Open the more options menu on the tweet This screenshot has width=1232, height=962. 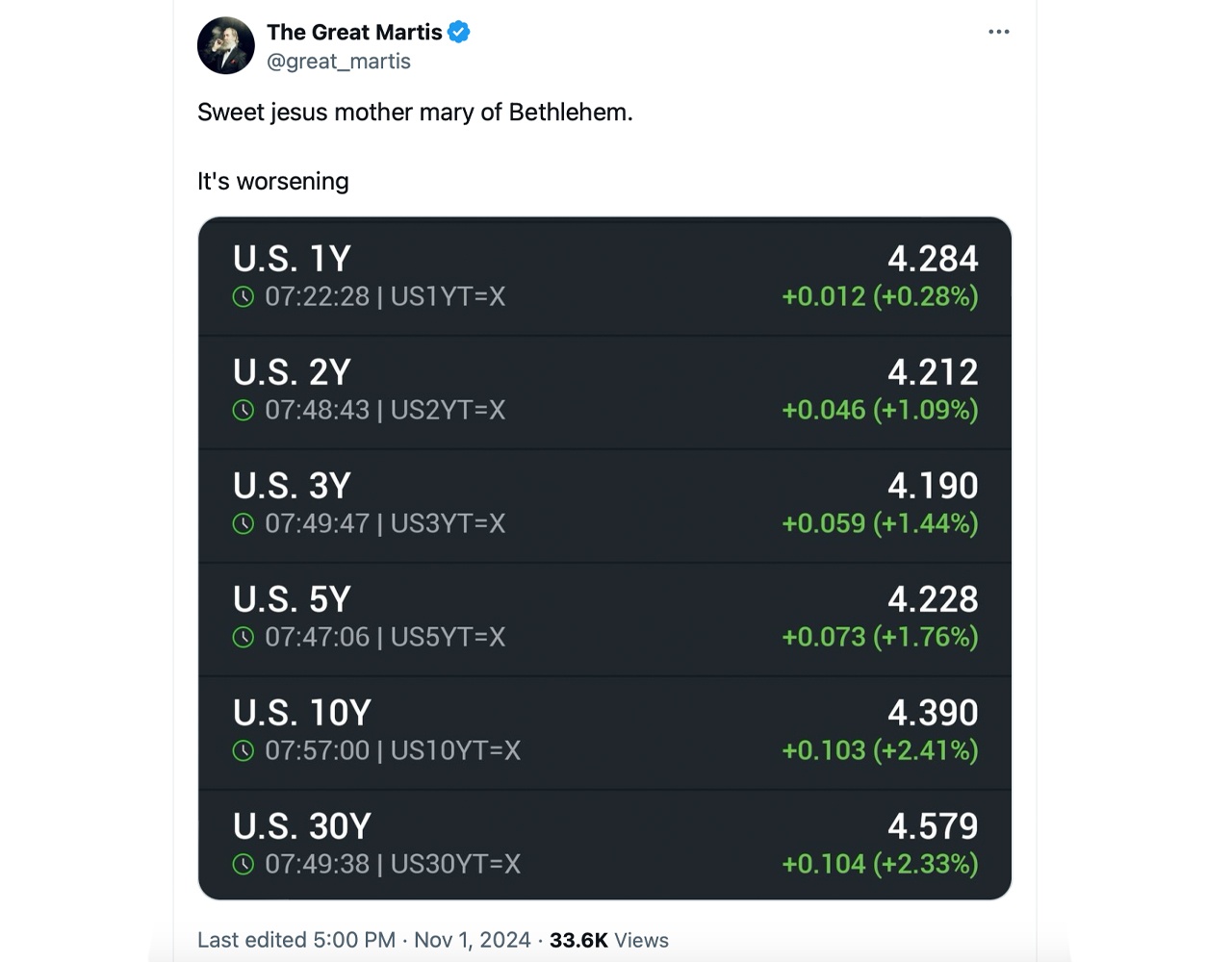coord(999,31)
